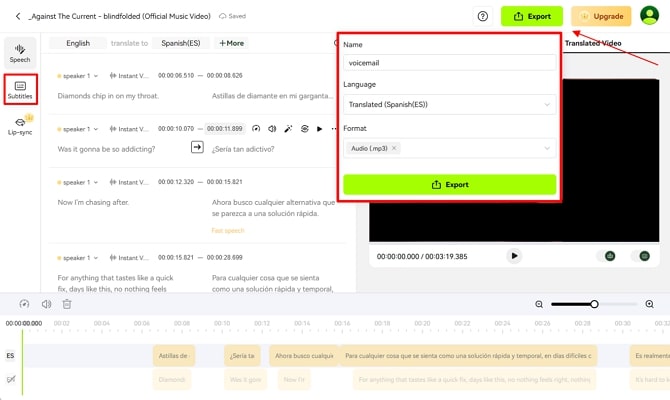Click the green Export button in the export panel

click(450, 185)
